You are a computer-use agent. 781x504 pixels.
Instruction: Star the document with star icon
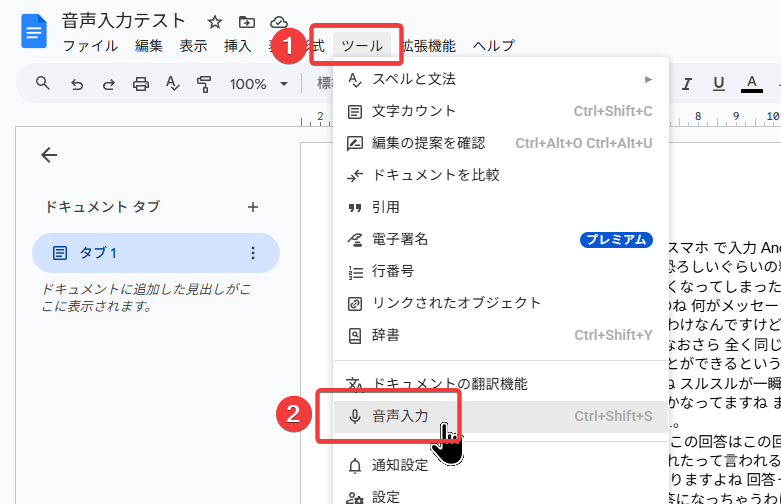(x=215, y=22)
